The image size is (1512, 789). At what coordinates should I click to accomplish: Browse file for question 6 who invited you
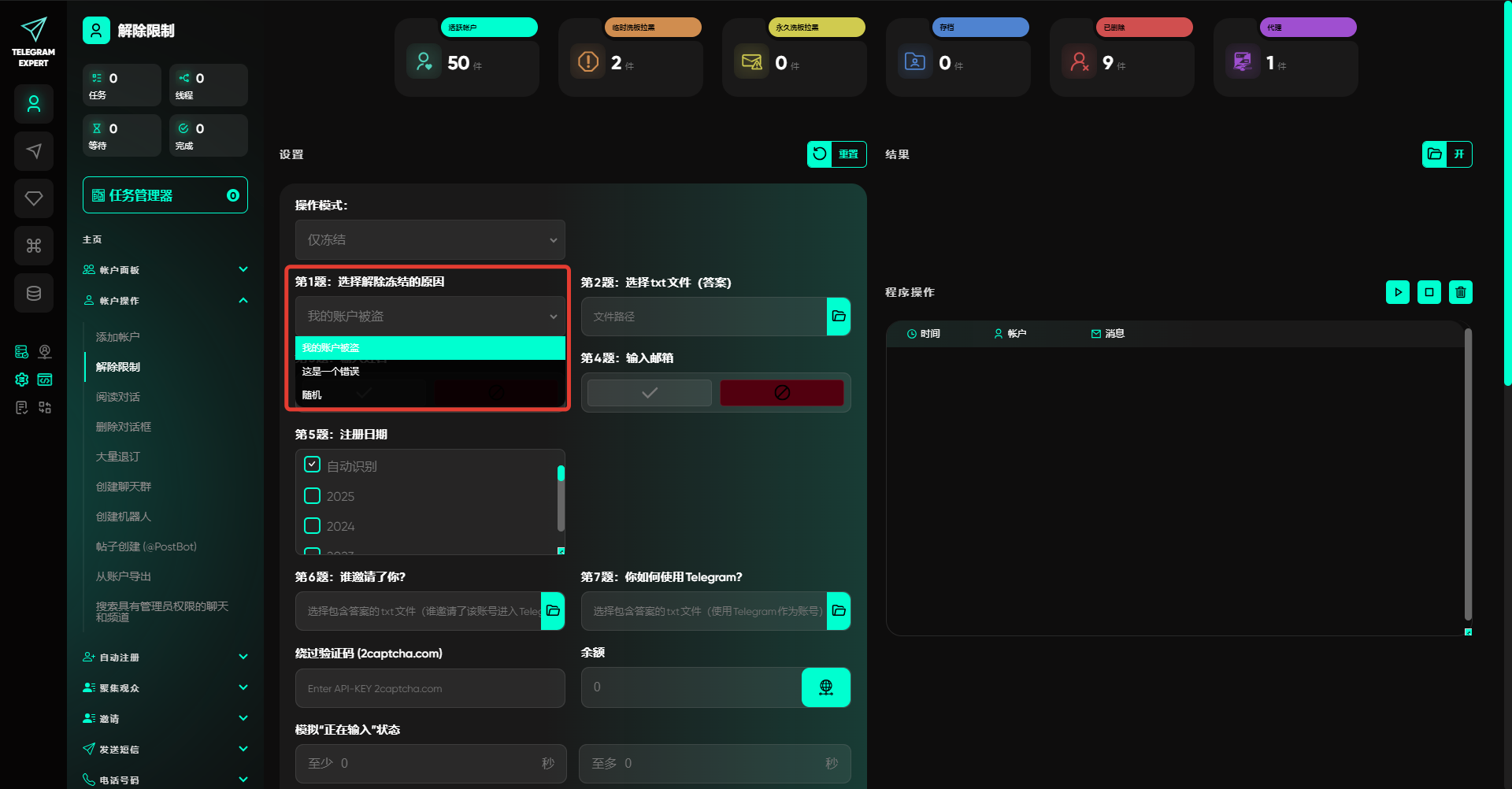pyautogui.click(x=553, y=611)
